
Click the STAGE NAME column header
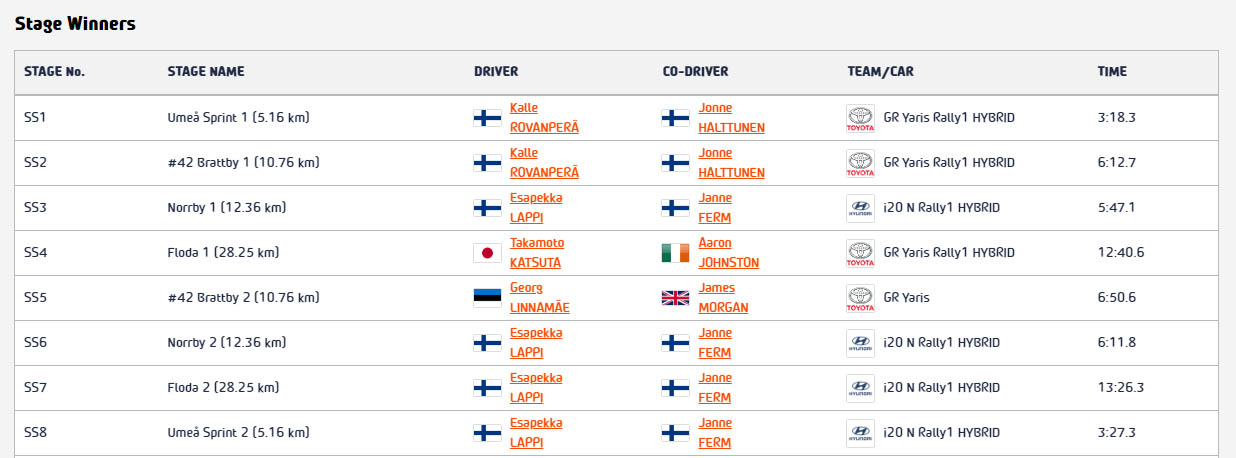coord(206,72)
